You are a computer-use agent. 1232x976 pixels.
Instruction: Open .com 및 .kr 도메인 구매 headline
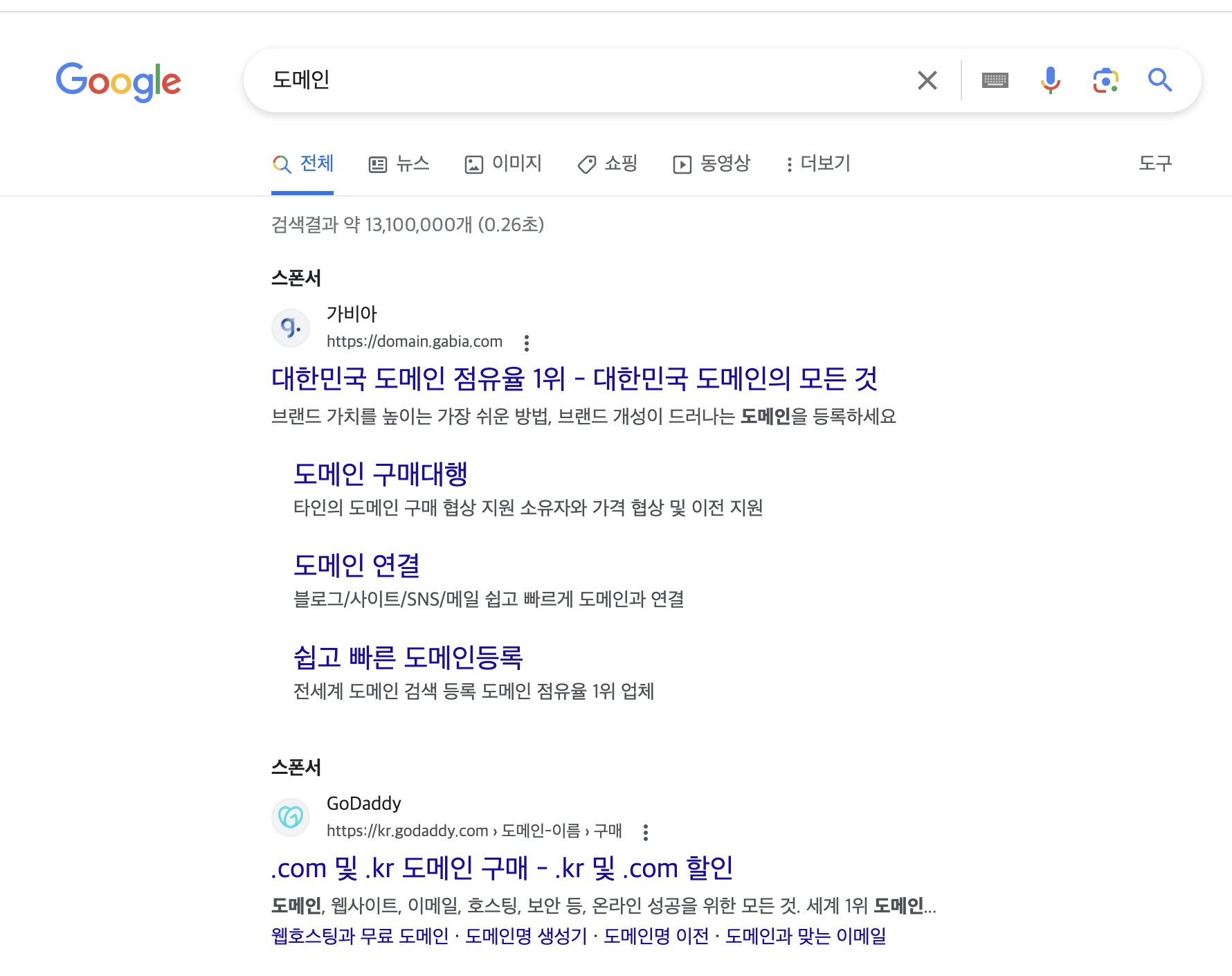(502, 868)
